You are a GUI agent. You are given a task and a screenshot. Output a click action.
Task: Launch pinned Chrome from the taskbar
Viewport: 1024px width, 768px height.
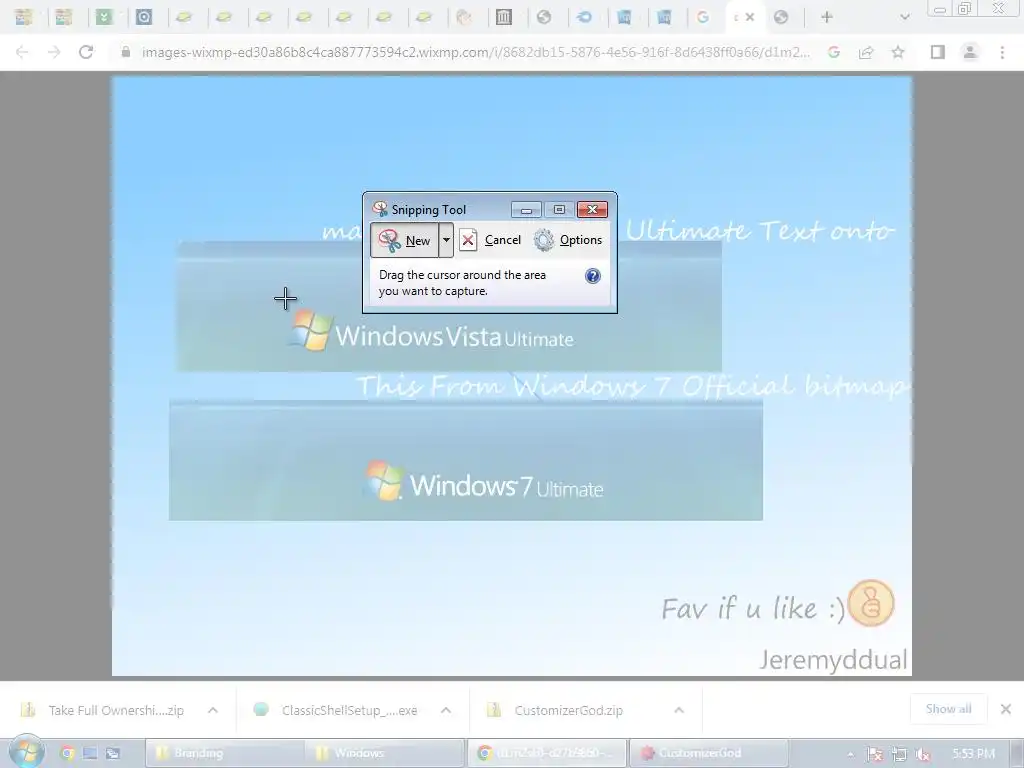click(67, 753)
